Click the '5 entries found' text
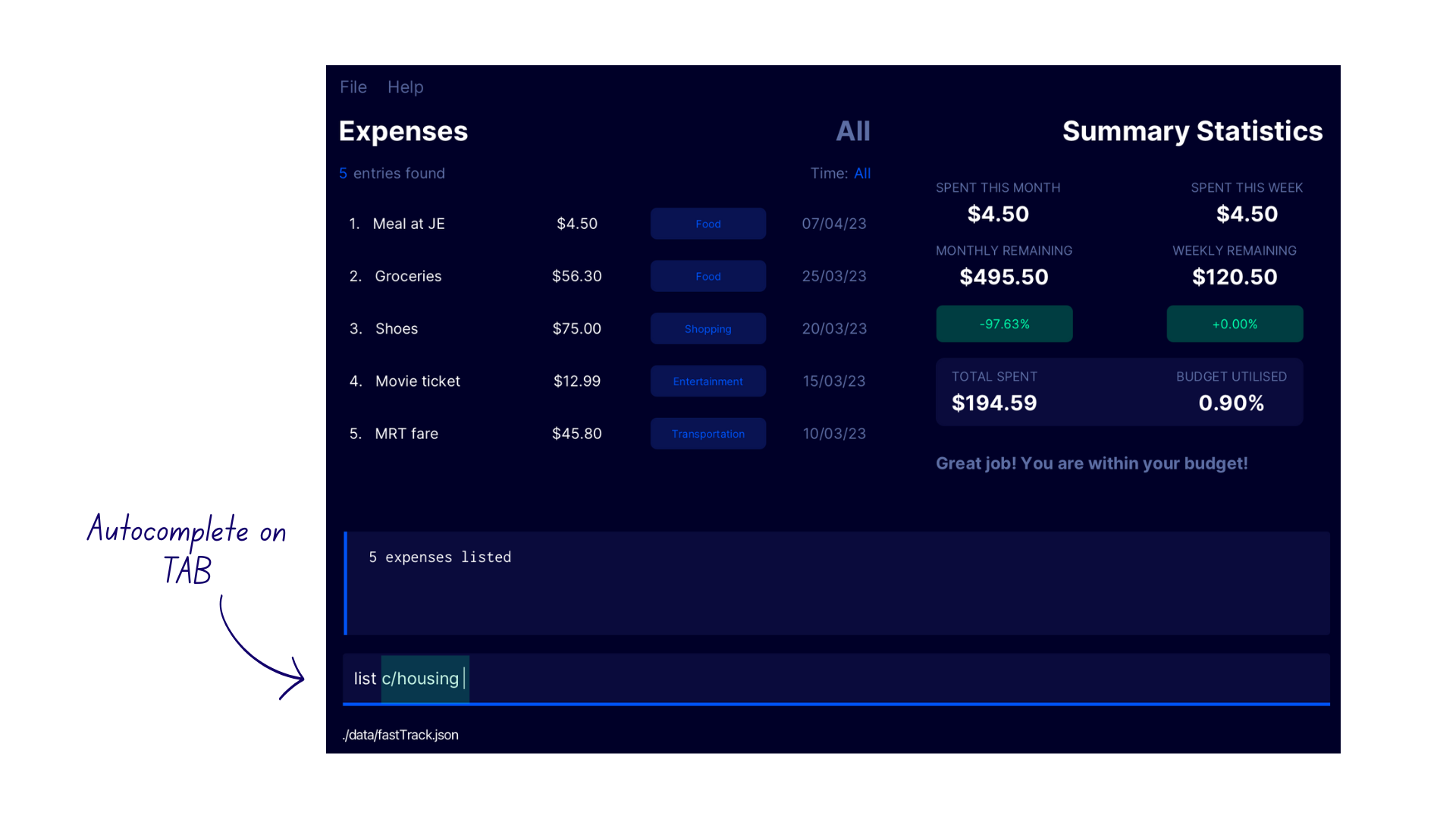 point(392,173)
